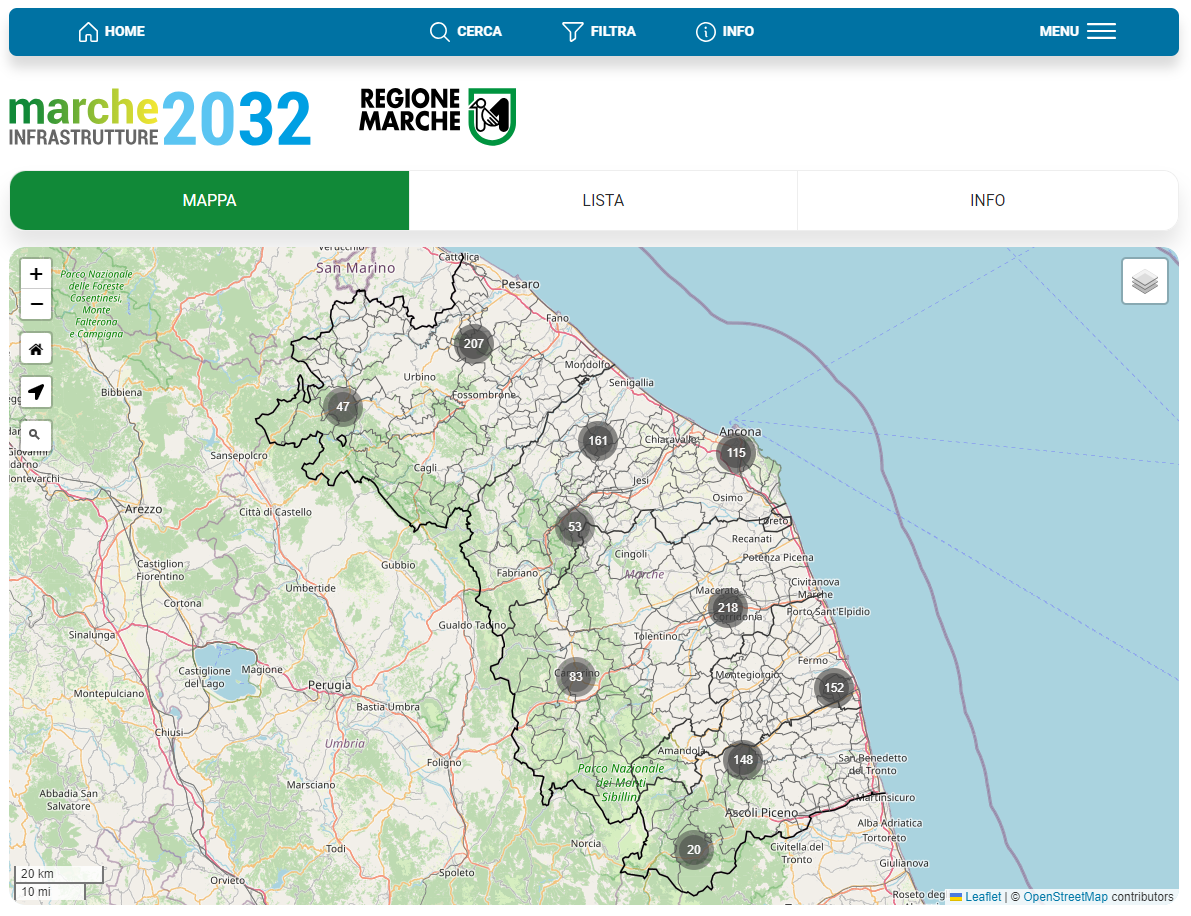Open the FILTRA filter option
Image resolution: width=1191 pixels, height=916 pixels.
(599, 31)
